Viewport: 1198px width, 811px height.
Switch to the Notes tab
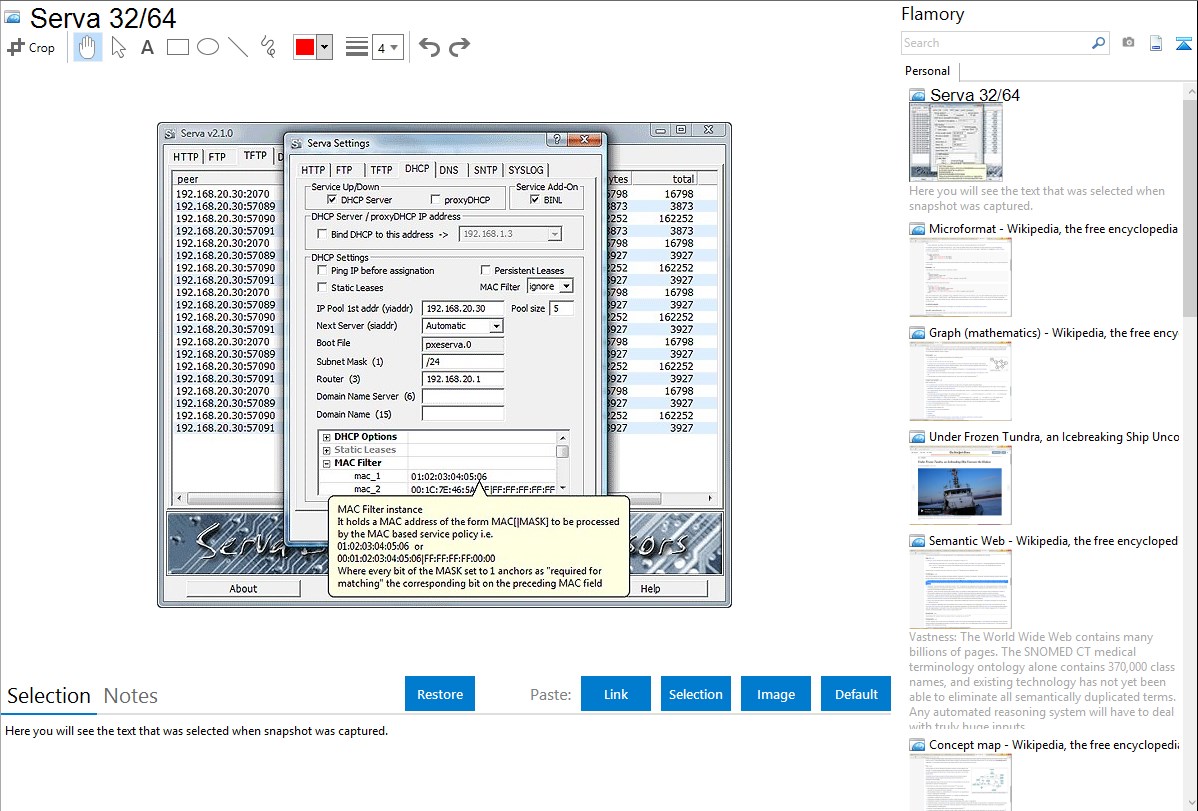[x=131, y=696]
